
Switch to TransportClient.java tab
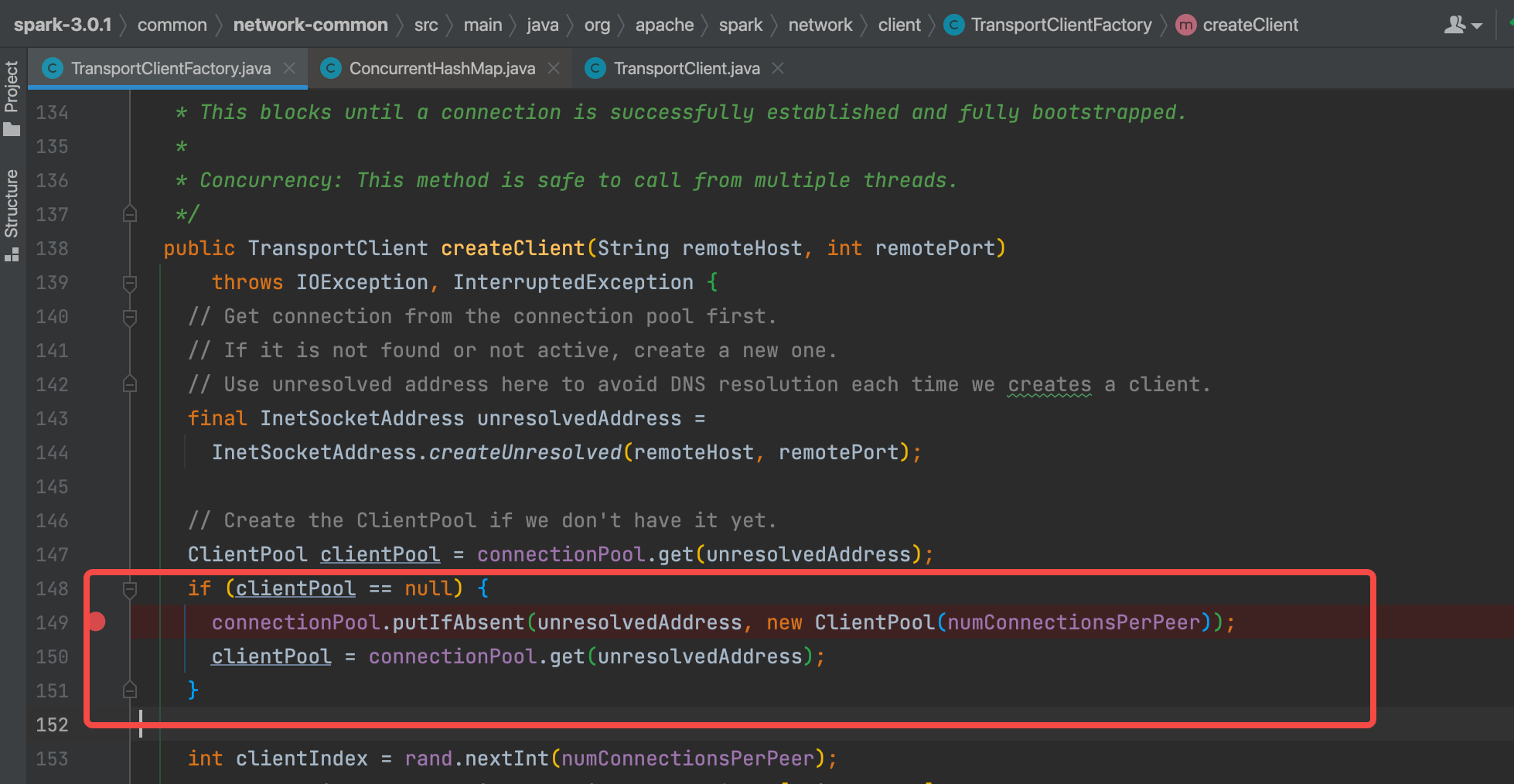coord(687,69)
